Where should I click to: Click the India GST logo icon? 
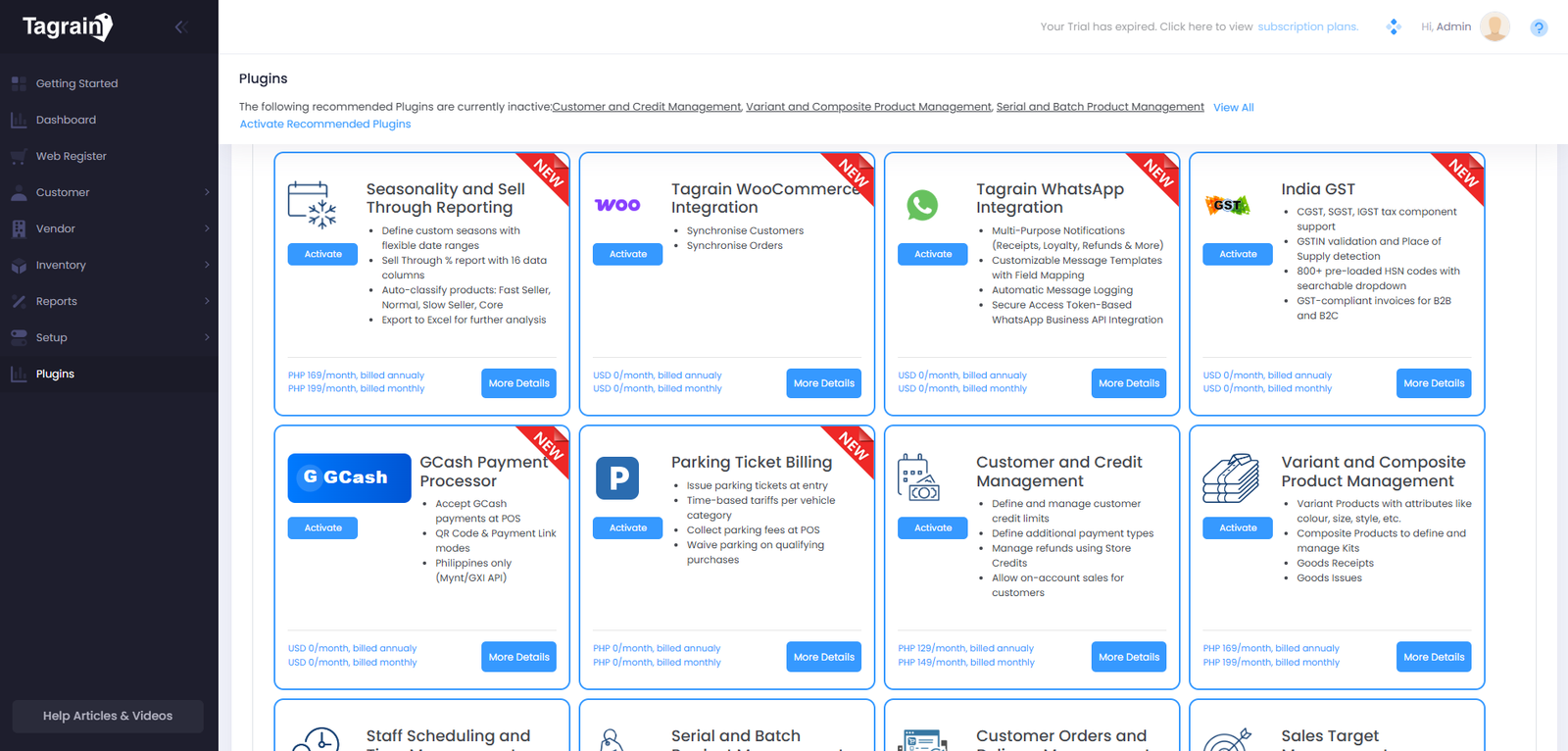point(1227,205)
